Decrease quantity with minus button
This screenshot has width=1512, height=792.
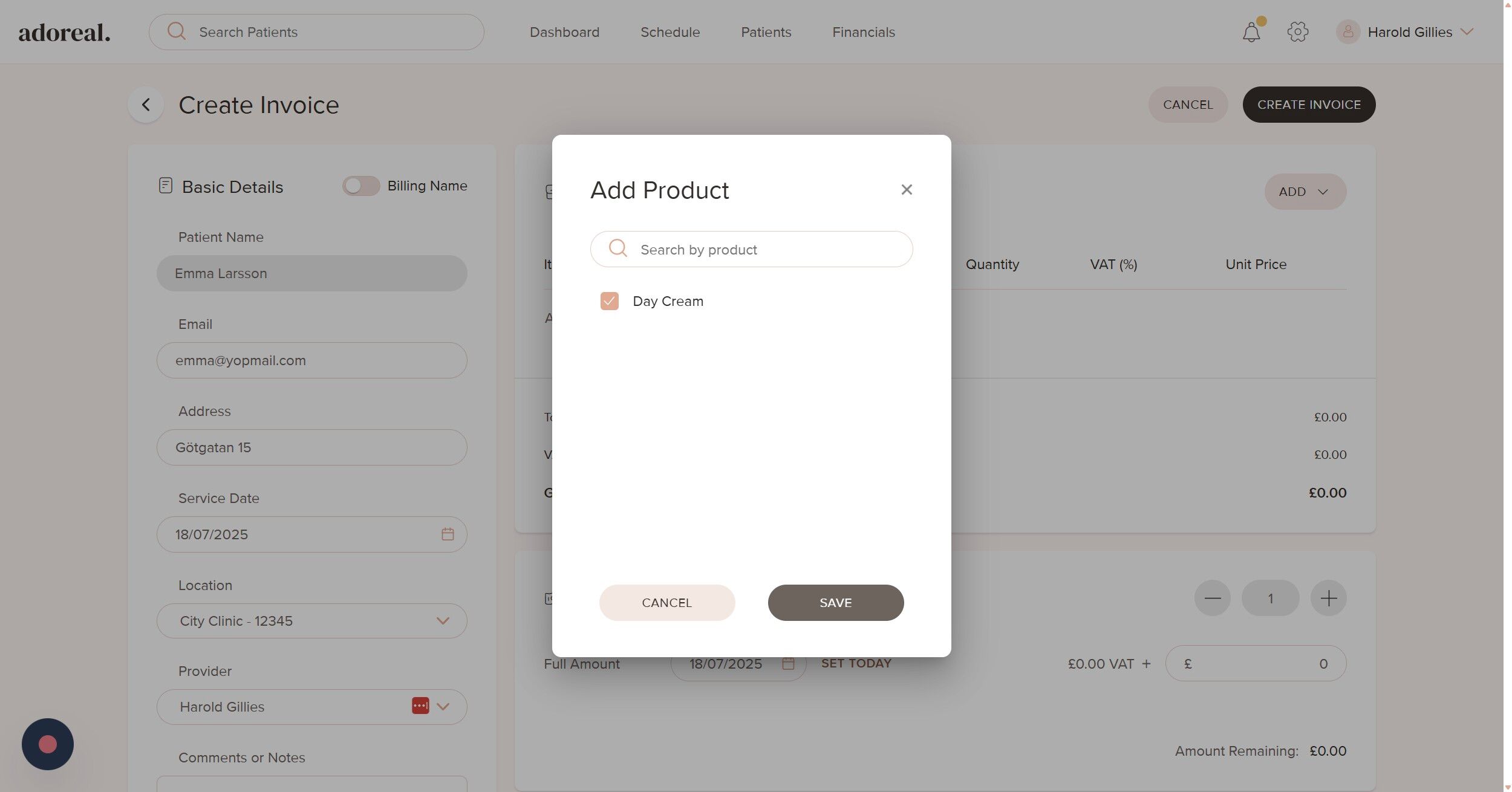pyautogui.click(x=1212, y=598)
